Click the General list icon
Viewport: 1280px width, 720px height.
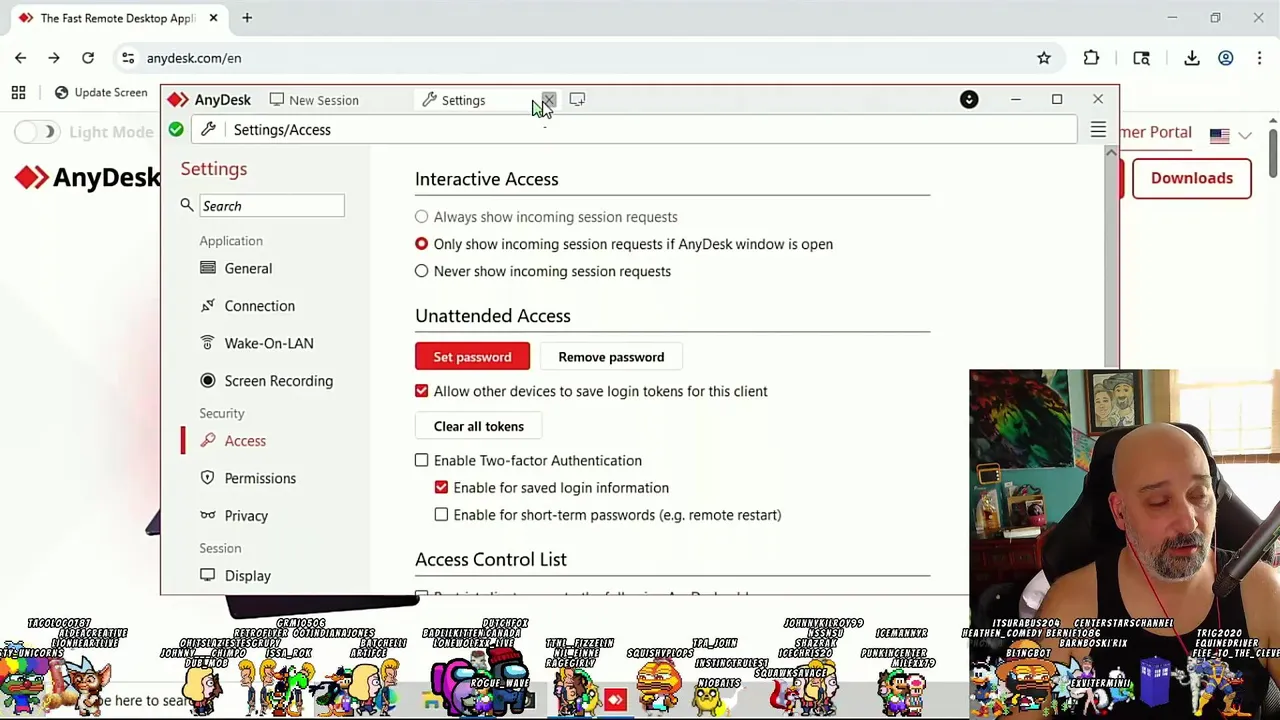207,267
